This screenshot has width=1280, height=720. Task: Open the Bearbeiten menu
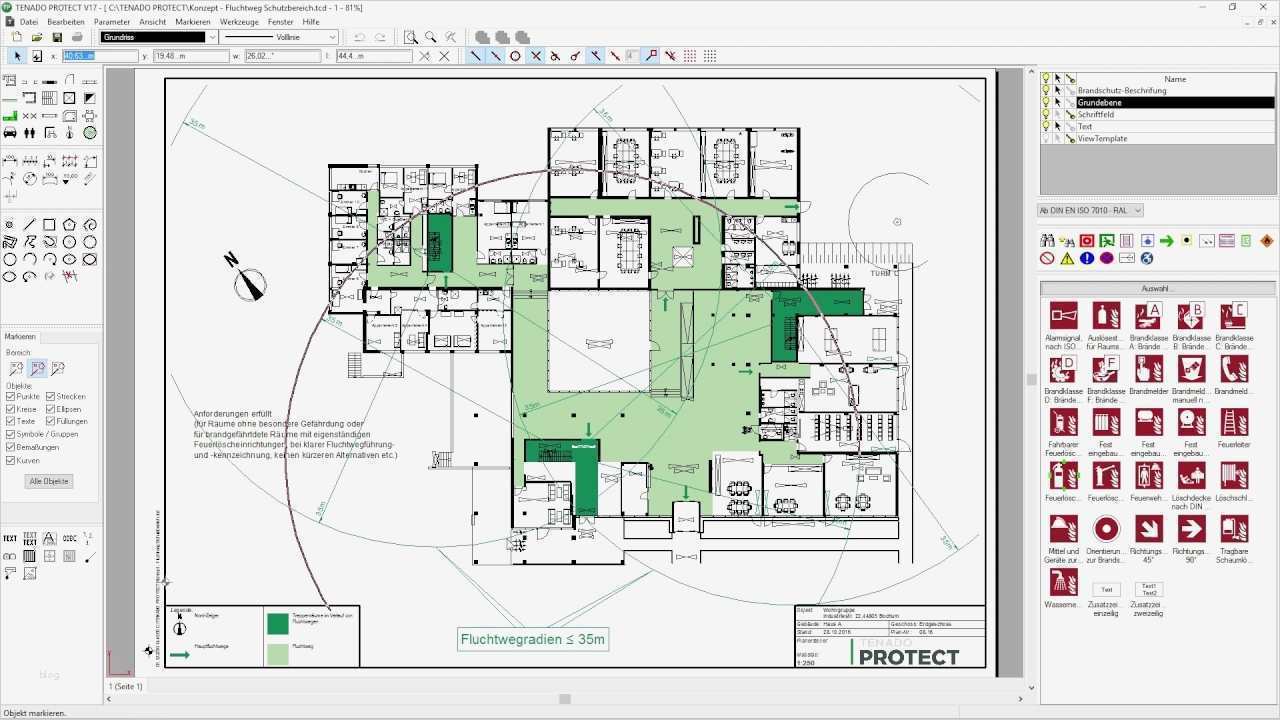point(66,21)
